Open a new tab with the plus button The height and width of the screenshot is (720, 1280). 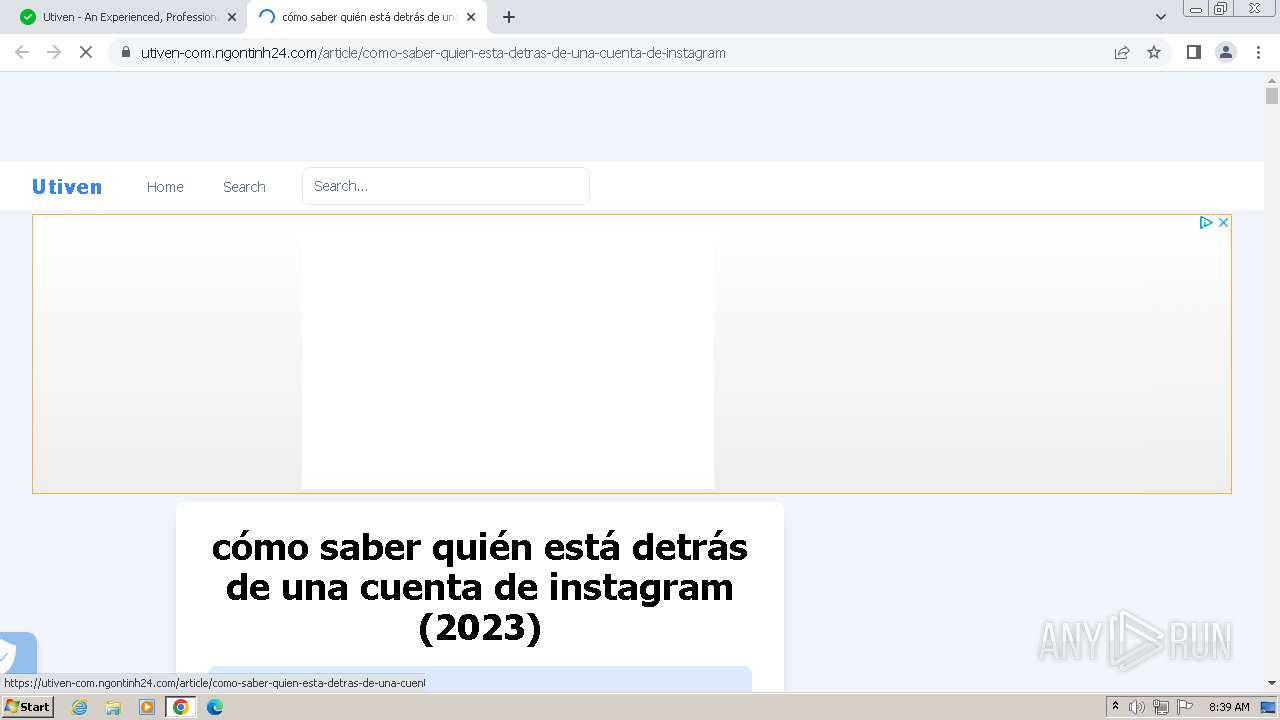pyautogui.click(x=509, y=17)
